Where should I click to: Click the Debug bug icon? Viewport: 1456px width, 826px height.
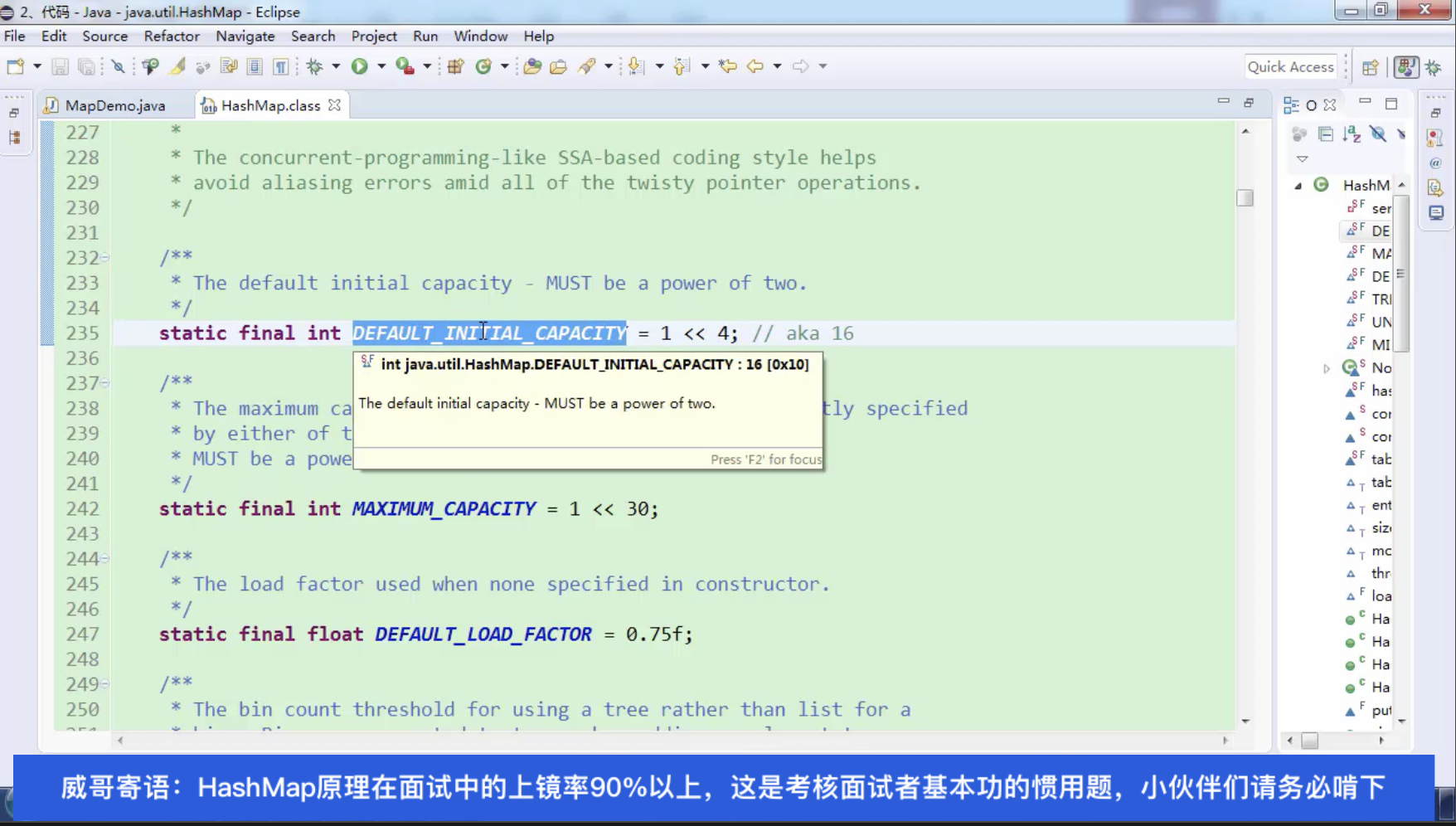[314, 66]
